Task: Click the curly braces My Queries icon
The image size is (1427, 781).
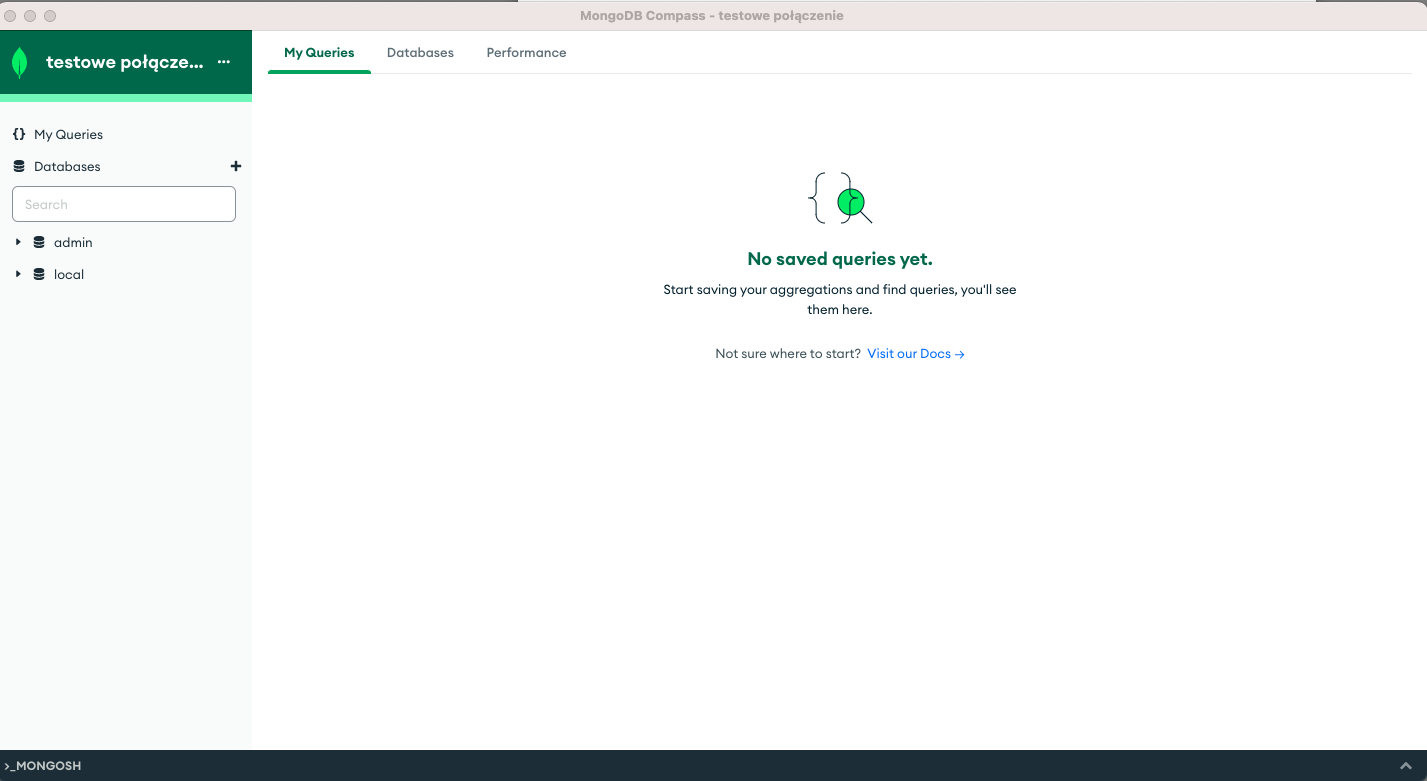Action: click(19, 134)
